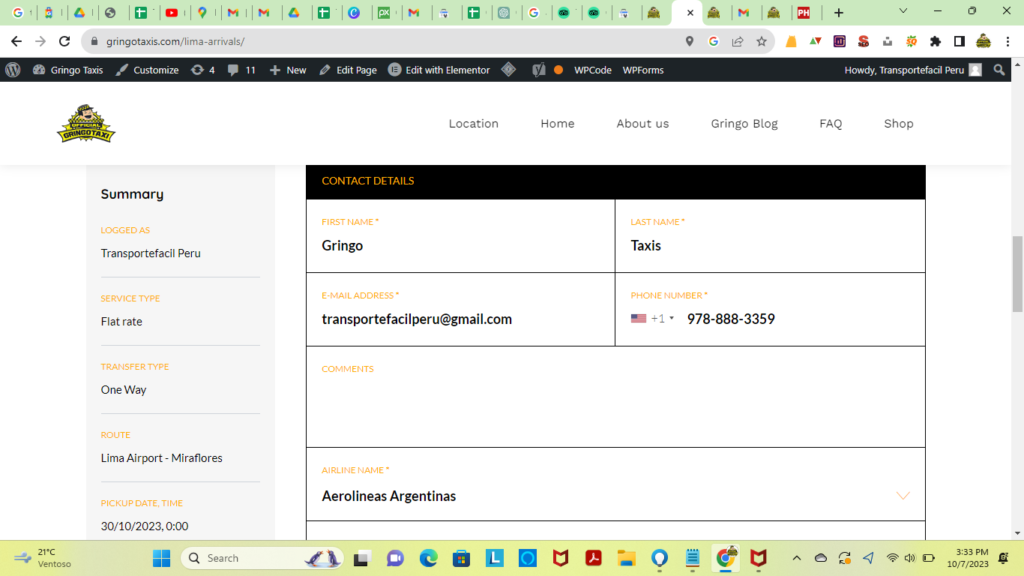Open the WordPress logo admin menu

[x=13, y=70]
